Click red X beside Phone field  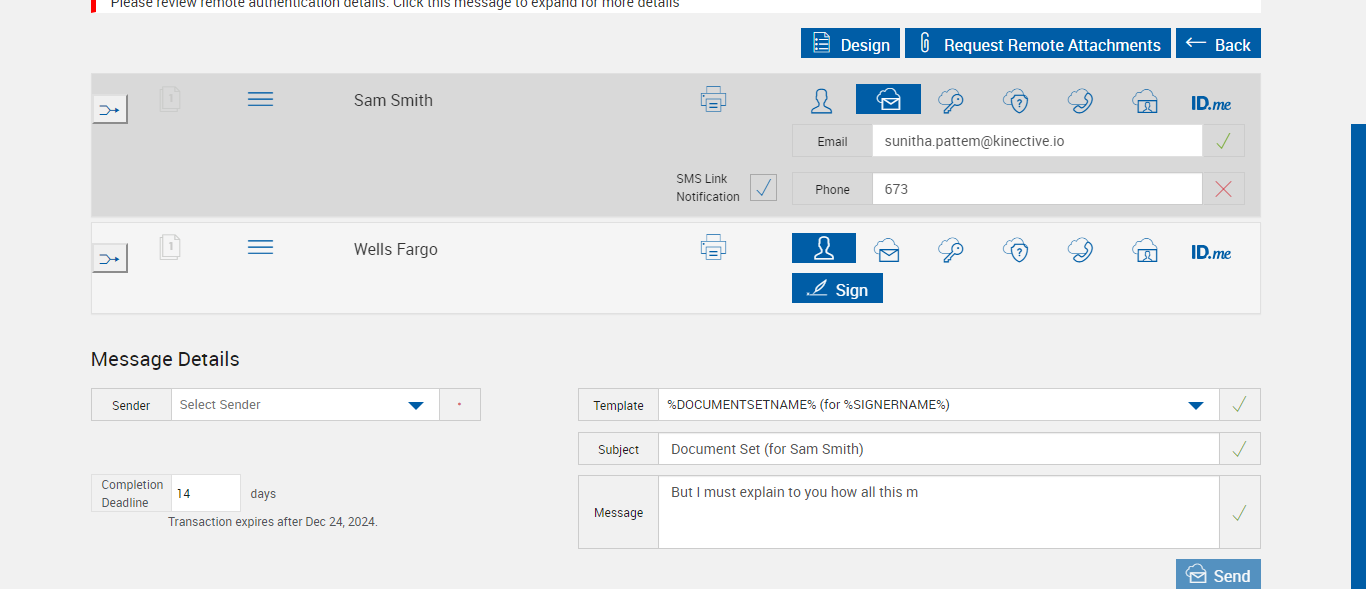(1223, 189)
